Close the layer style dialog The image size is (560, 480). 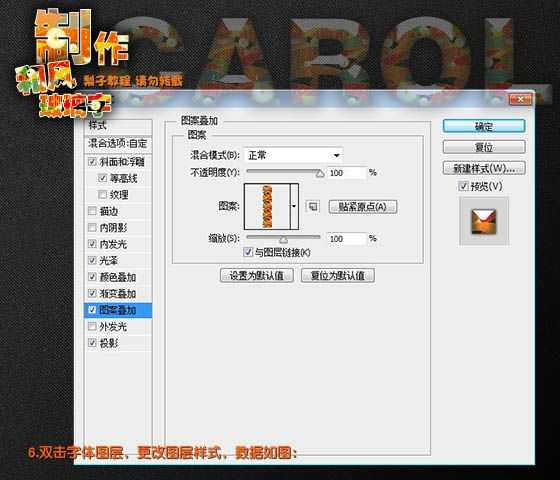point(520,100)
